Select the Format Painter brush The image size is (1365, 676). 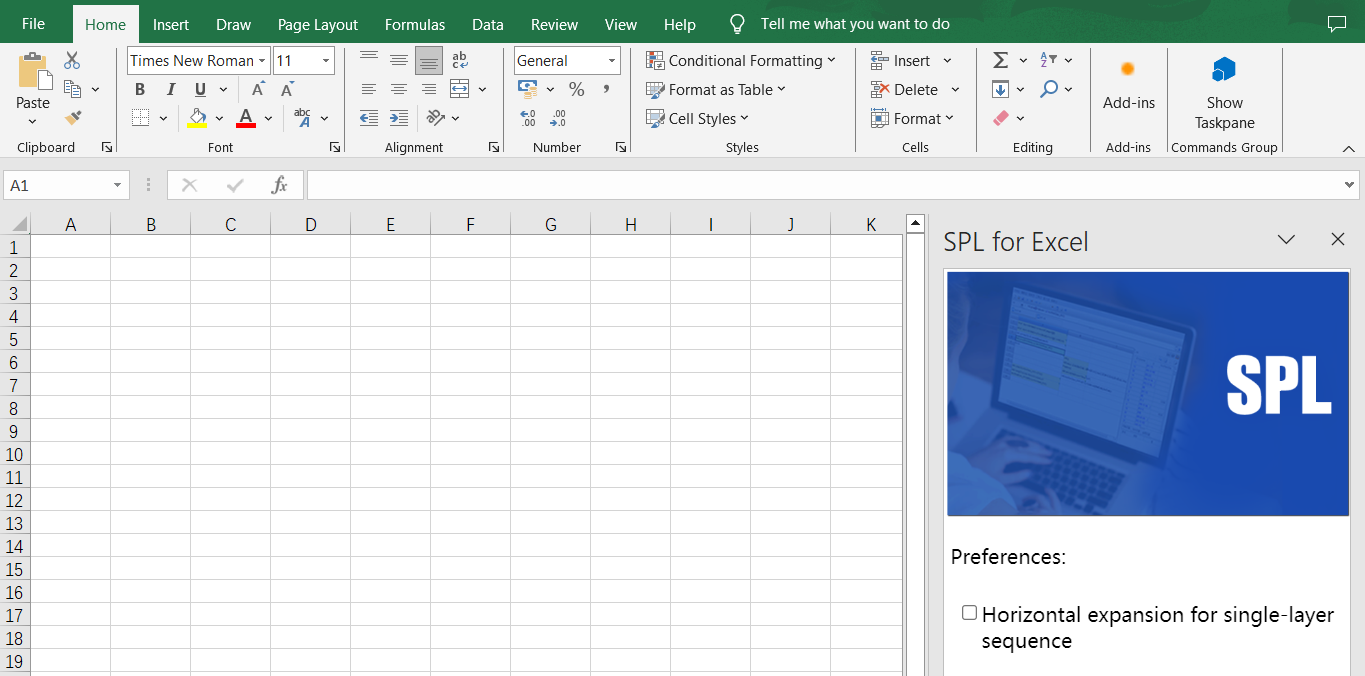(x=73, y=118)
